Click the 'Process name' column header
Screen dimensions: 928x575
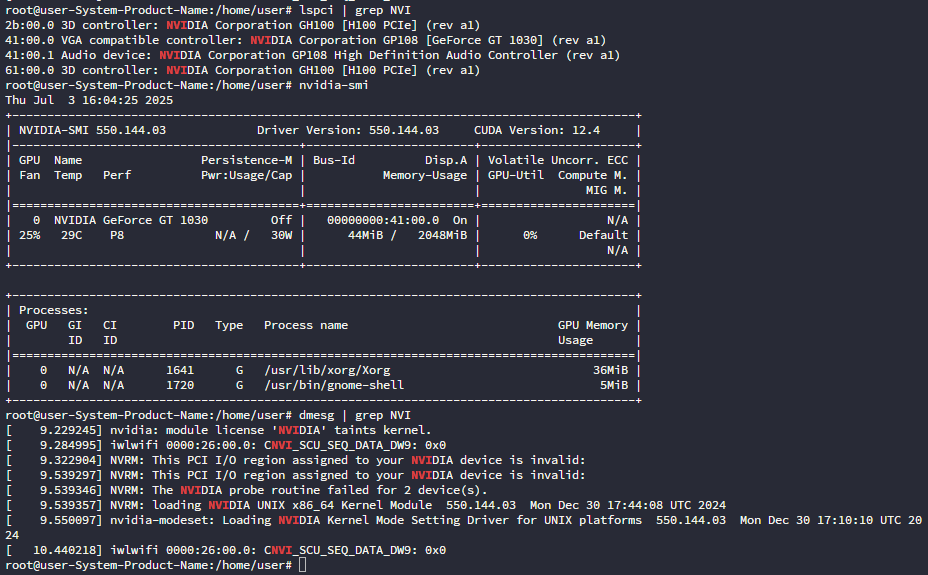(306, 325)
